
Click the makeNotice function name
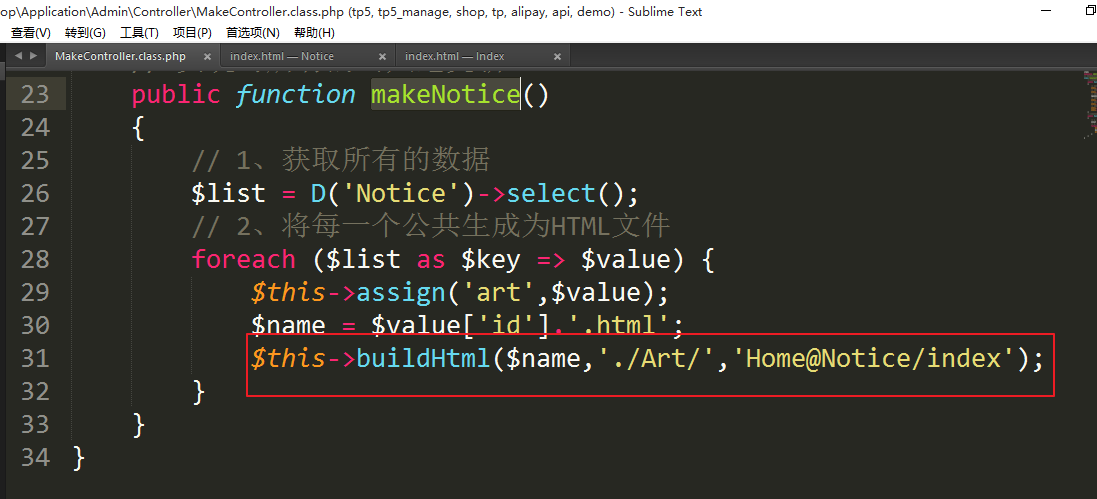coord(445,95)
